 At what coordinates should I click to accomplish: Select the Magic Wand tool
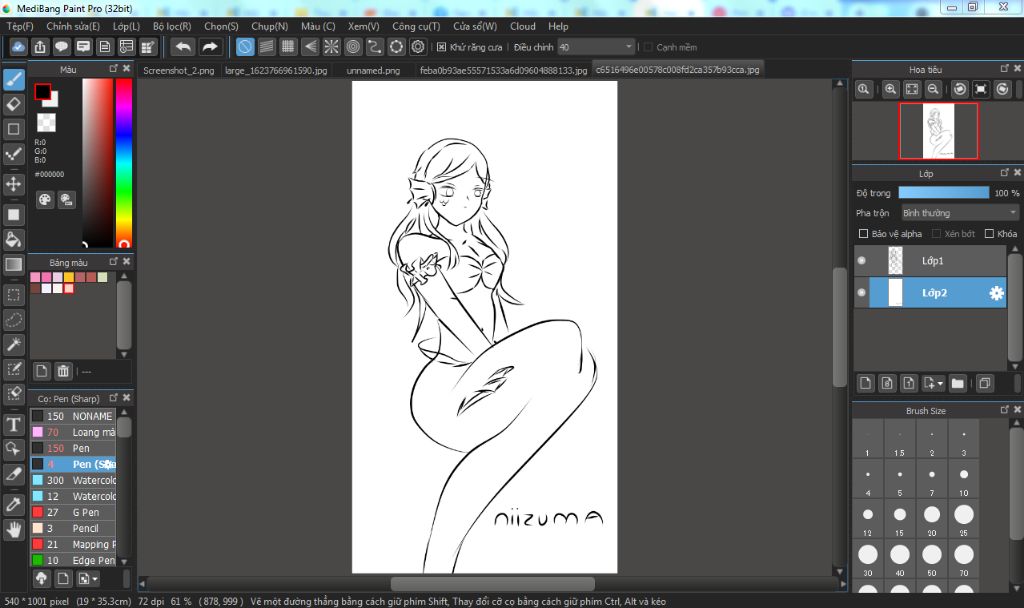[14, 345]
